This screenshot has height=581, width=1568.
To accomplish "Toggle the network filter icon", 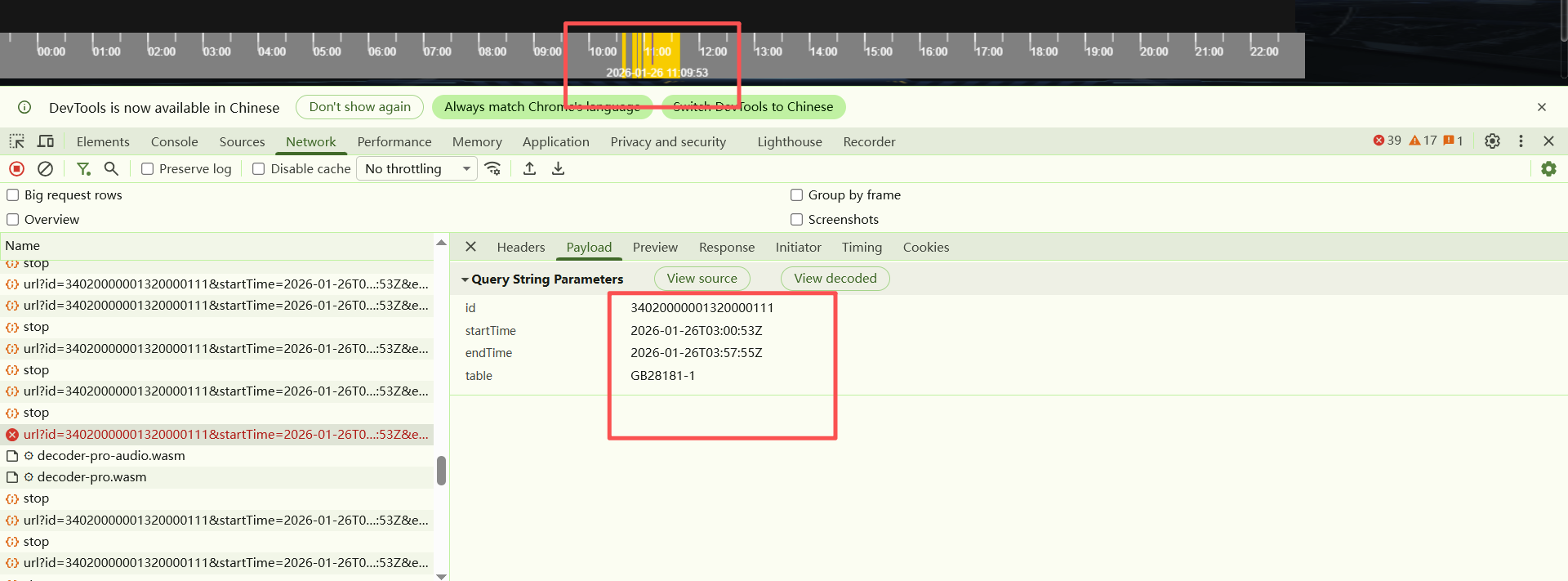I will click(x=83, y=168).
